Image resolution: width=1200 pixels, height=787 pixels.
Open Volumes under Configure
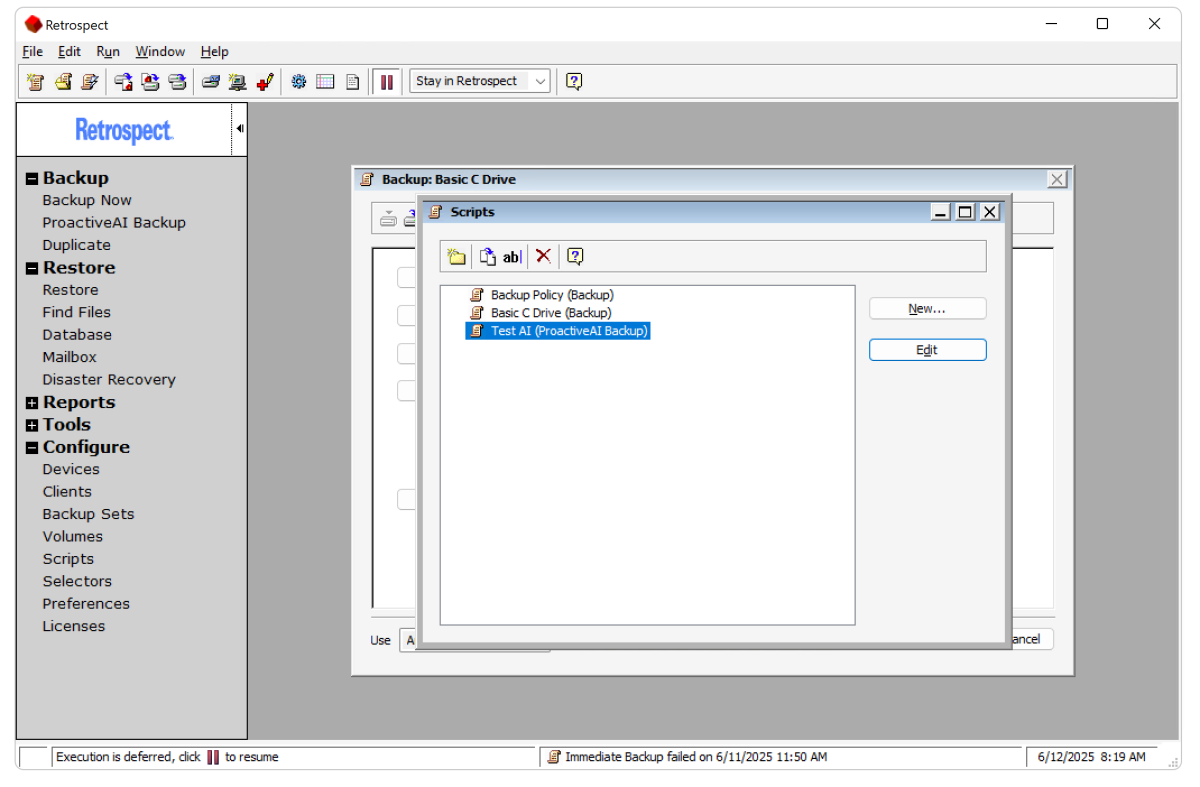point(72,536)
